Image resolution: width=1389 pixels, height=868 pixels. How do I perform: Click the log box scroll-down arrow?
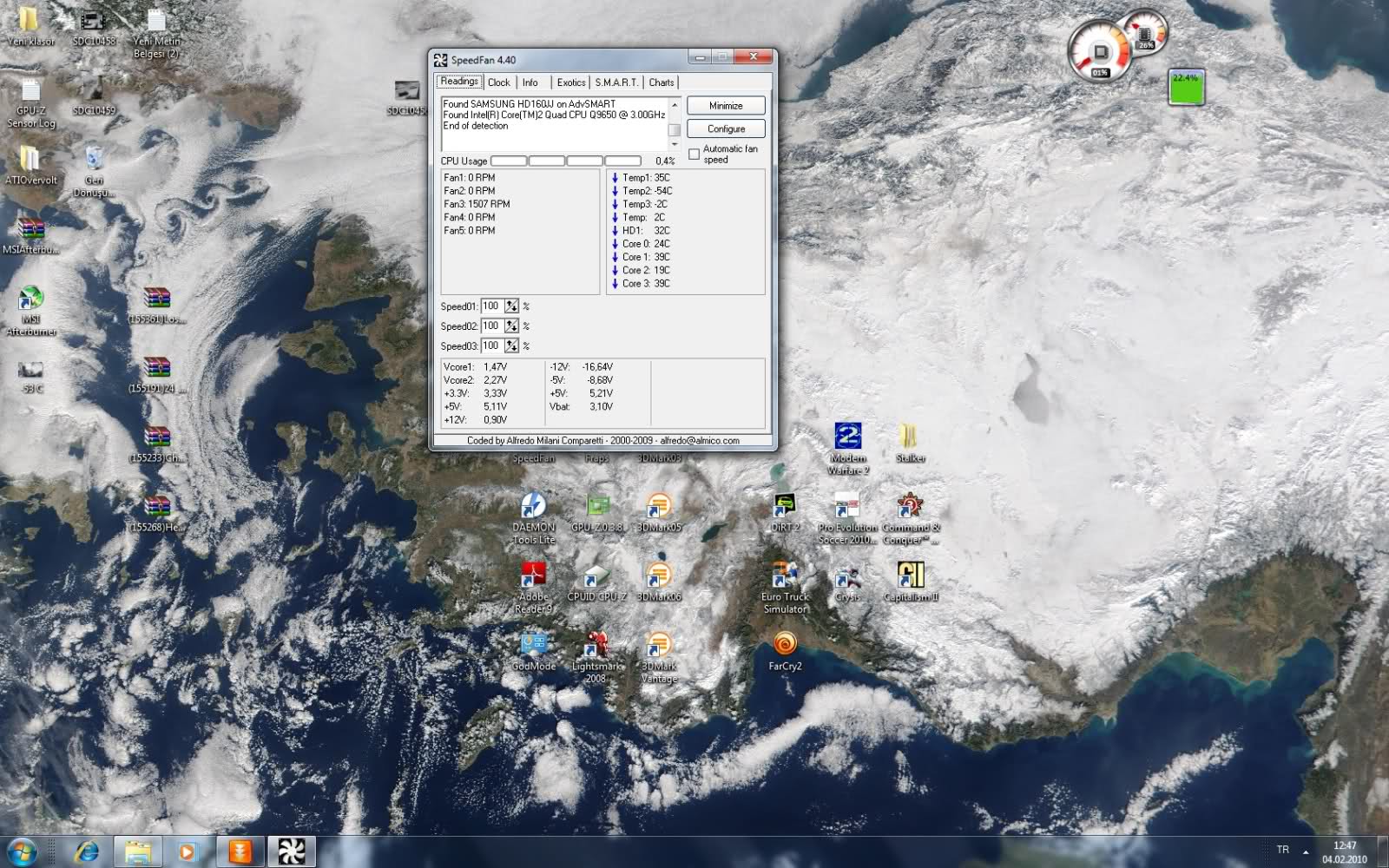click(x=675, y=144)
